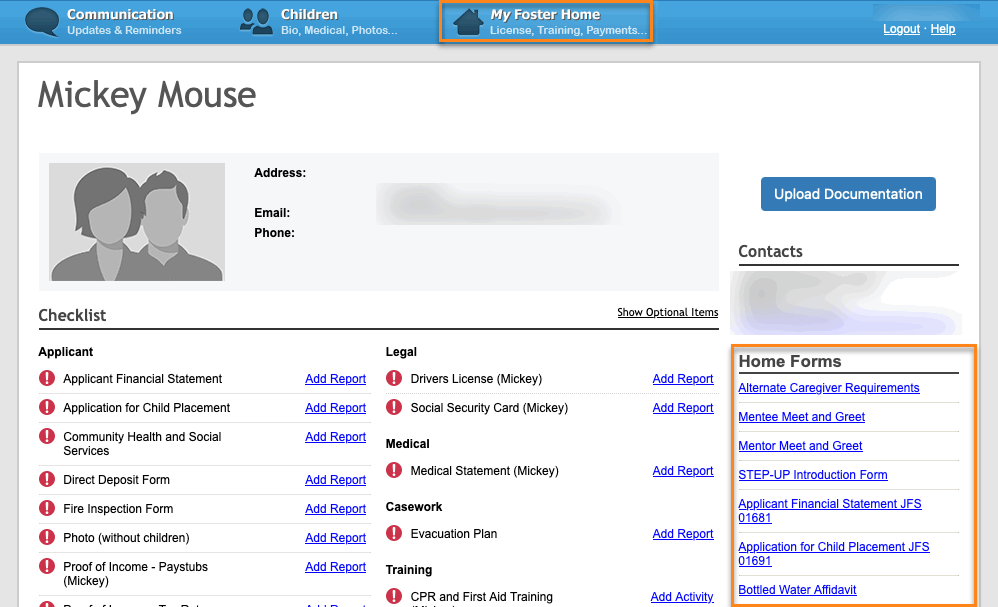The height and width of the screenshot is (607, 998).
Task: Click red alert icon beside Applicant Financial Statement
Action: click(x=47, y=378)
